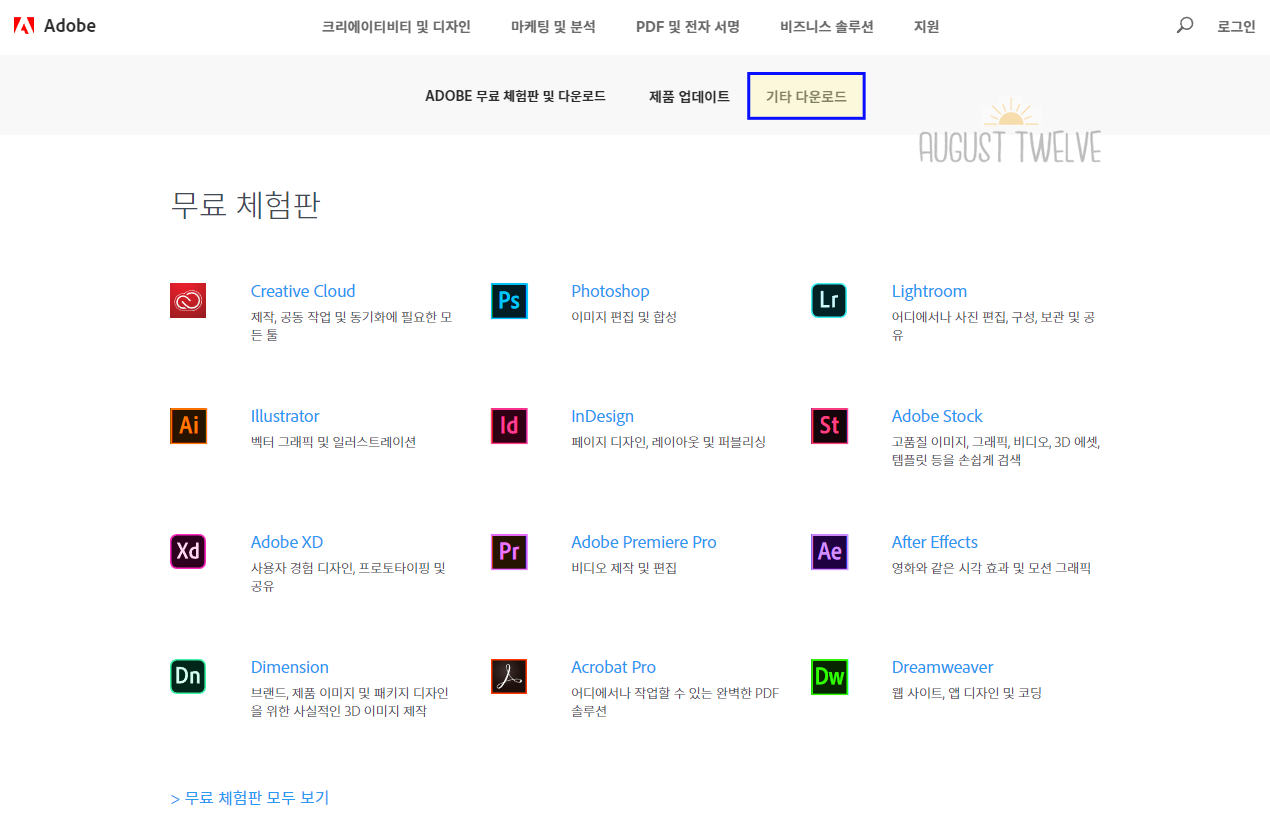This screenshot has height=833, width=1270.
Task: Click the 무료 체험판 모두 보기 link
Action: tap(250, 798)
